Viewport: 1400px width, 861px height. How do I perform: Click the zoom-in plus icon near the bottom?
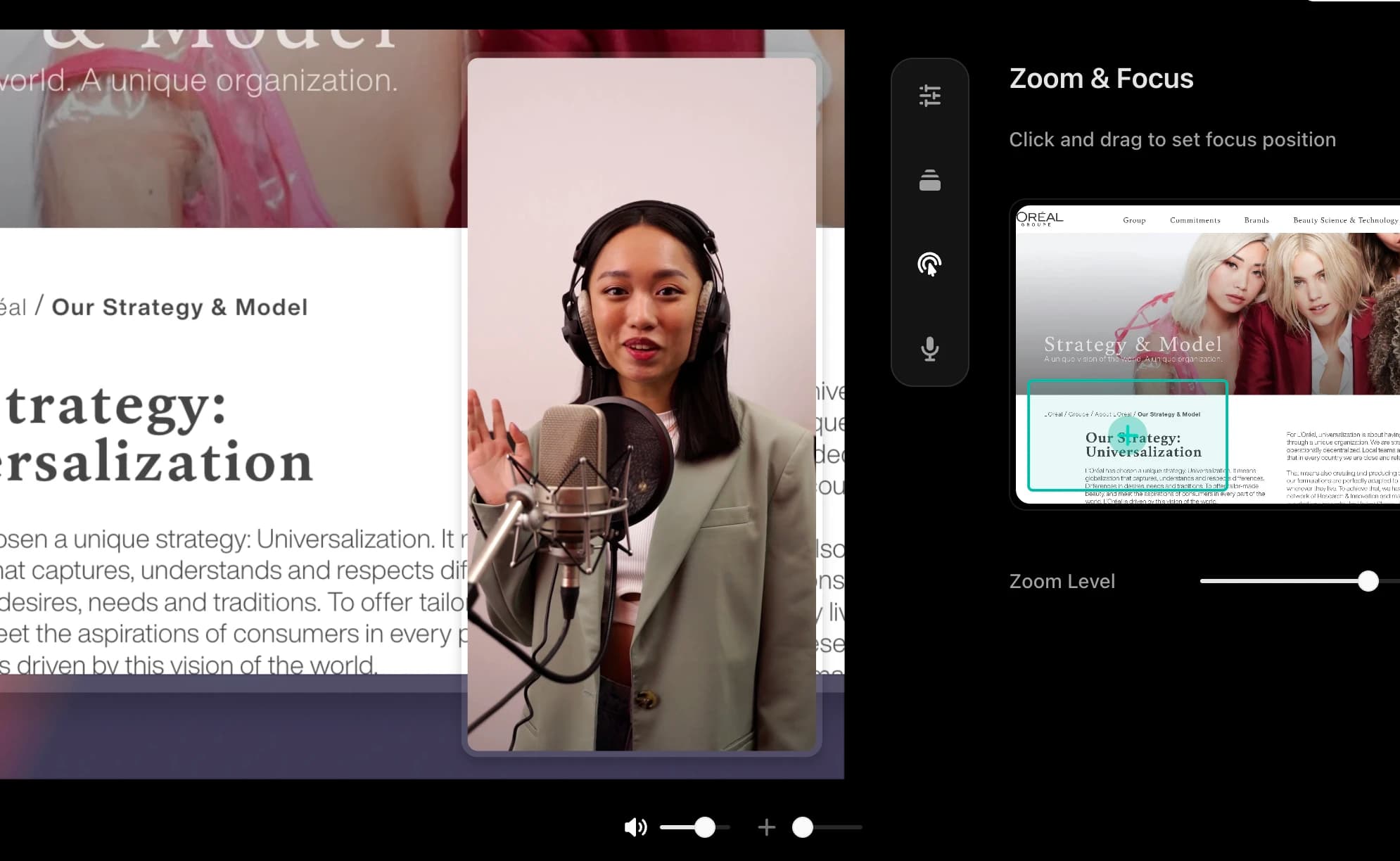point(766,827)
